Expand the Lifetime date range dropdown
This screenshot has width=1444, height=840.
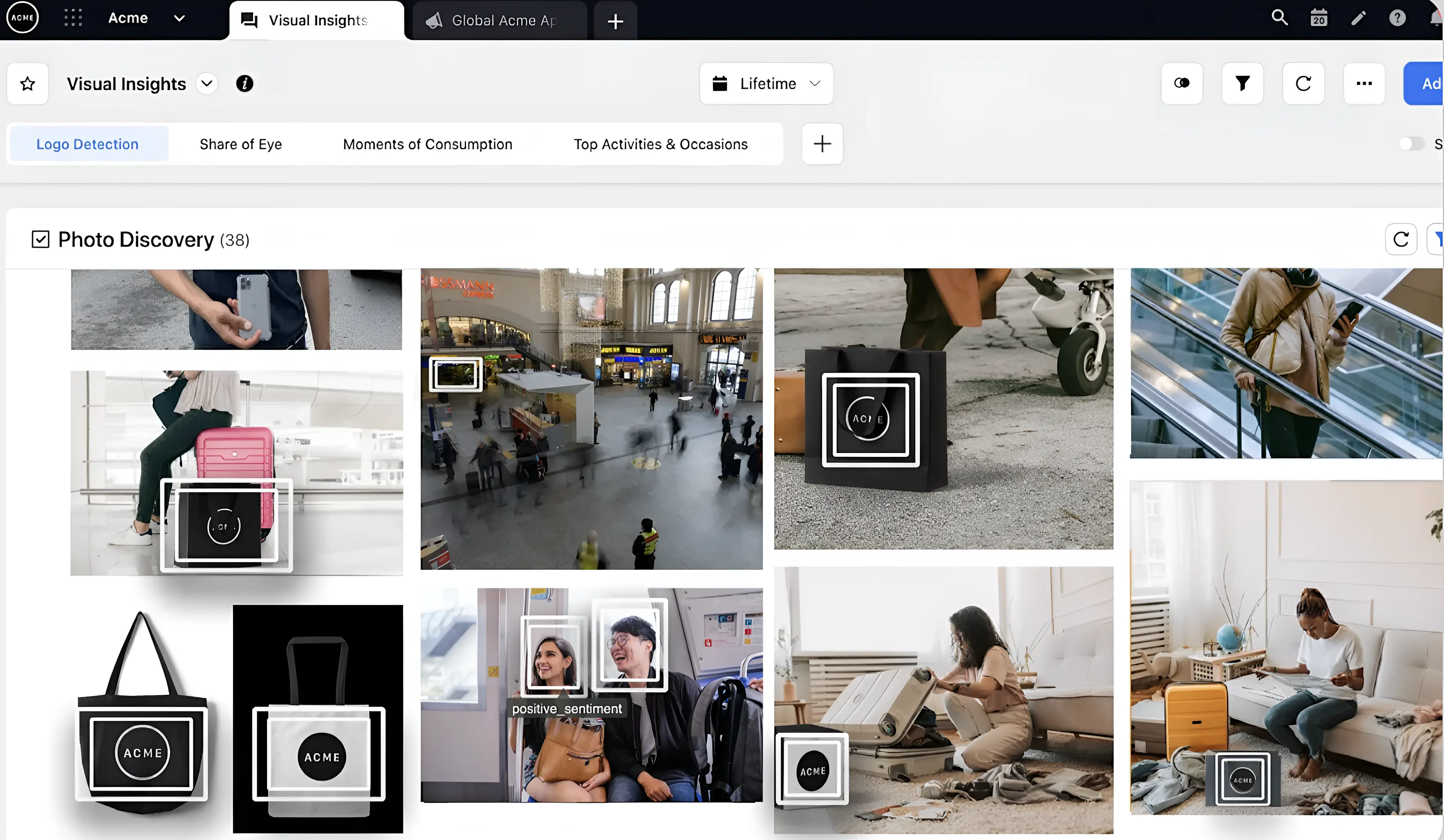tap(766, 83)
